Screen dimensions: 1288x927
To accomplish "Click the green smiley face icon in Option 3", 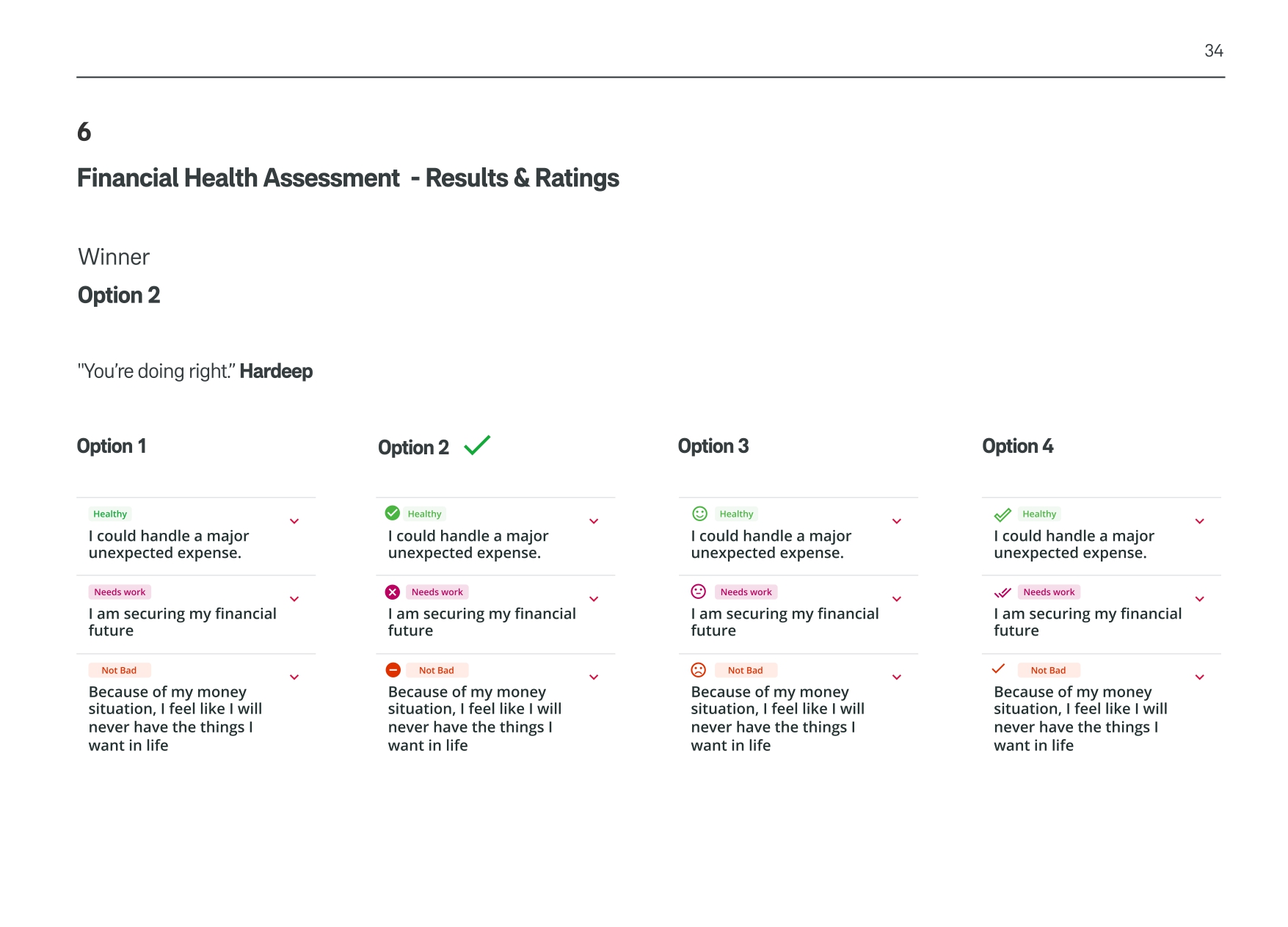I will [x=699, y=514].
